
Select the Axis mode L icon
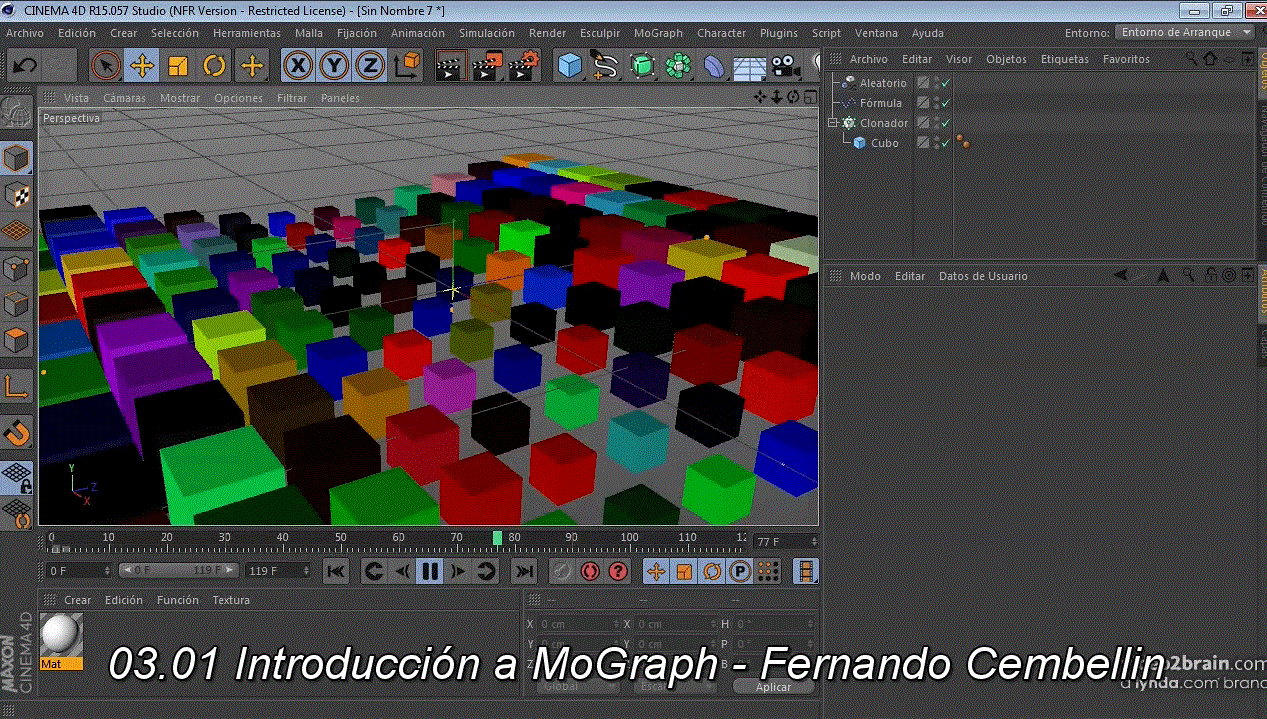coord(17,385)
